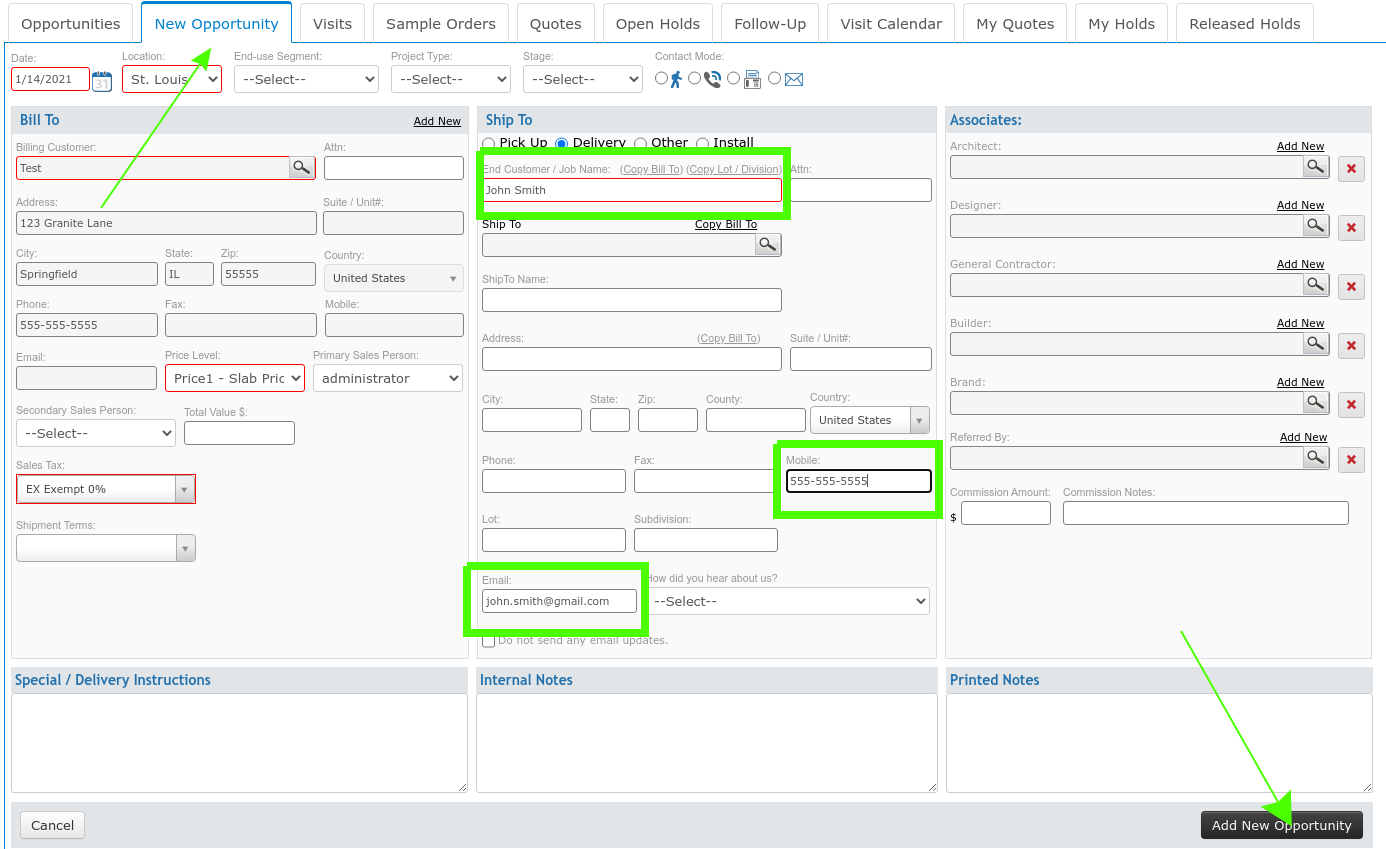Open the Released Holds tab

1244,22
